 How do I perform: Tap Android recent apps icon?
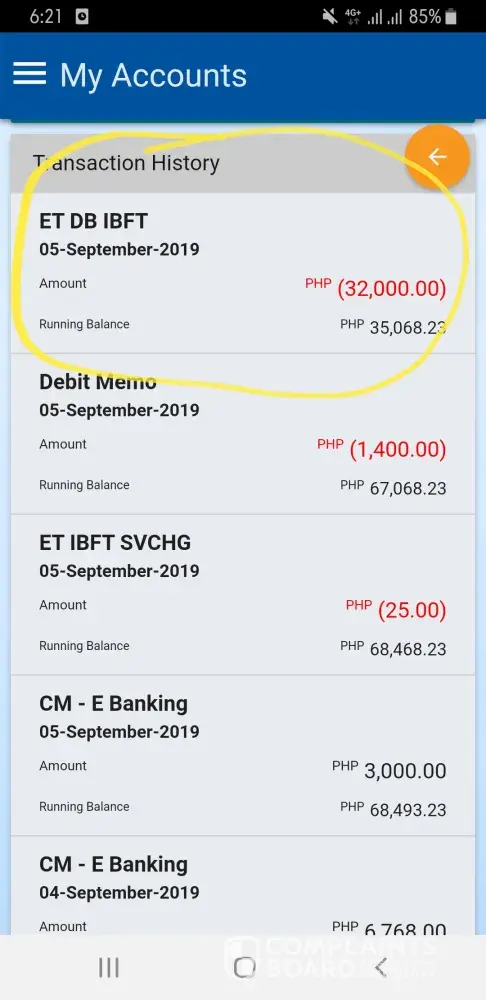coord(109,967)
